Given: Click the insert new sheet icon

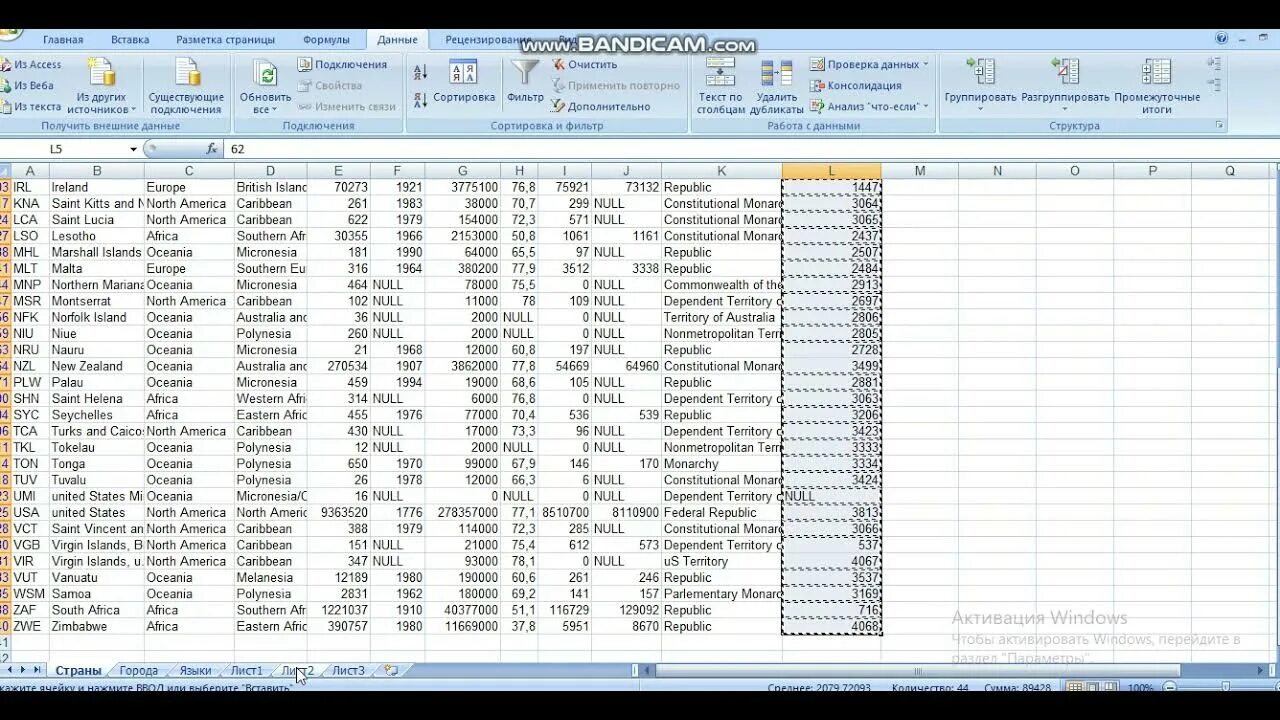Looking at the screenshot, I should 391,671.
